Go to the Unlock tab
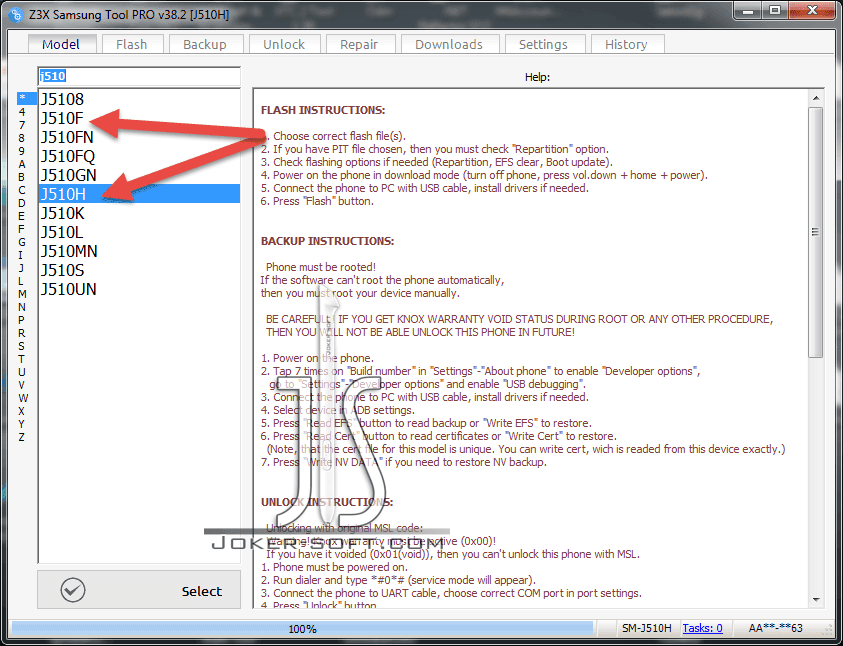 tap(284, 45)
